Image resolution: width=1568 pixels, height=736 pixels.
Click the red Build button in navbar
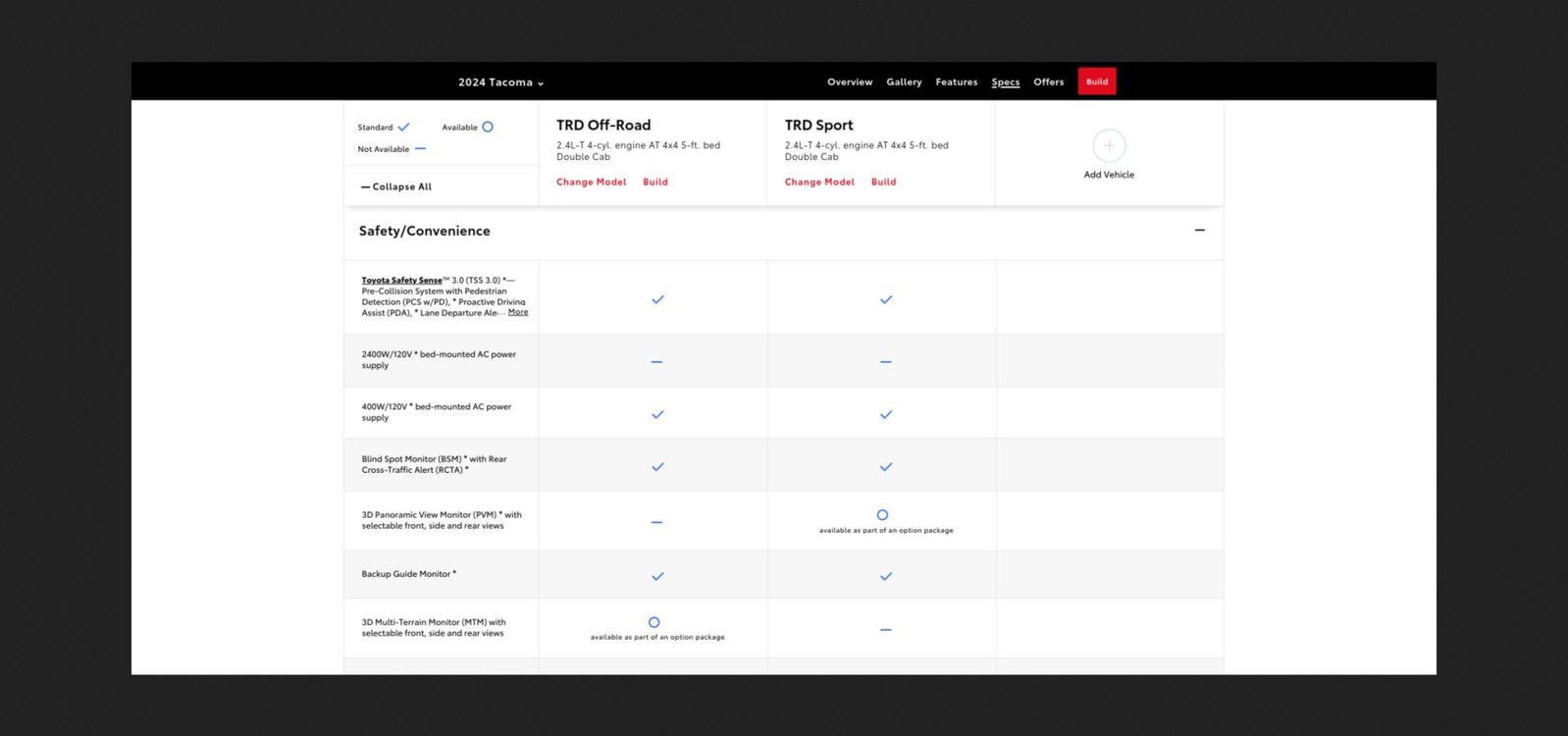coord(1097,81)
